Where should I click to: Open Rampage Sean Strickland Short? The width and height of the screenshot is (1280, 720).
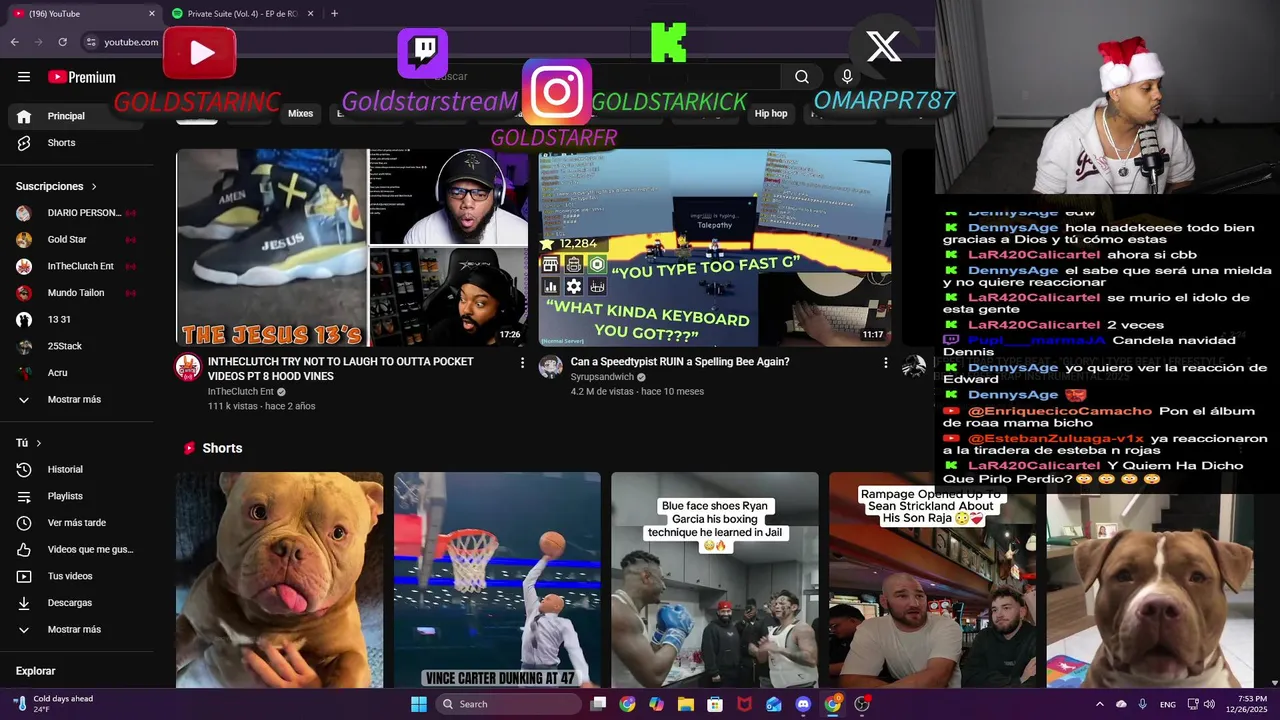[x=932, y=580]
